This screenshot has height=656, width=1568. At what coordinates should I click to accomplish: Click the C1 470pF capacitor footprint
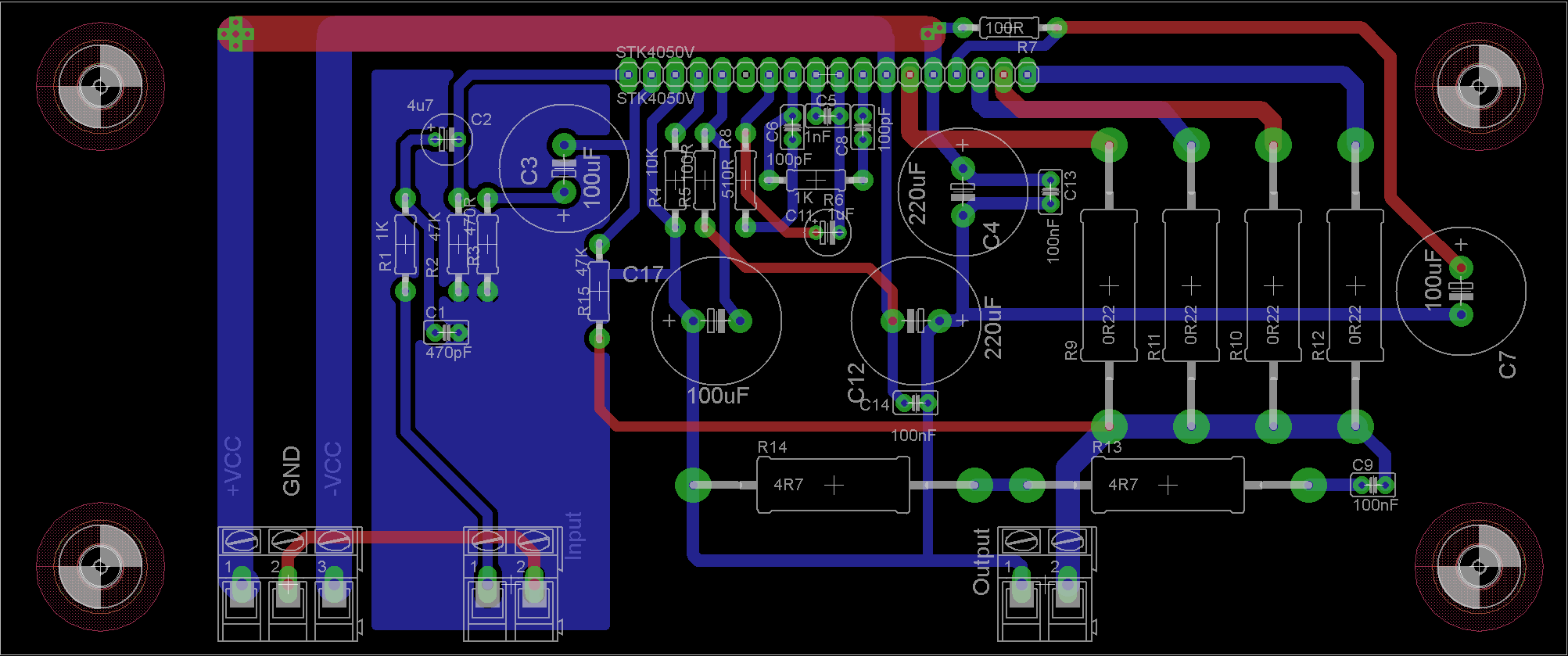(447, 332)
